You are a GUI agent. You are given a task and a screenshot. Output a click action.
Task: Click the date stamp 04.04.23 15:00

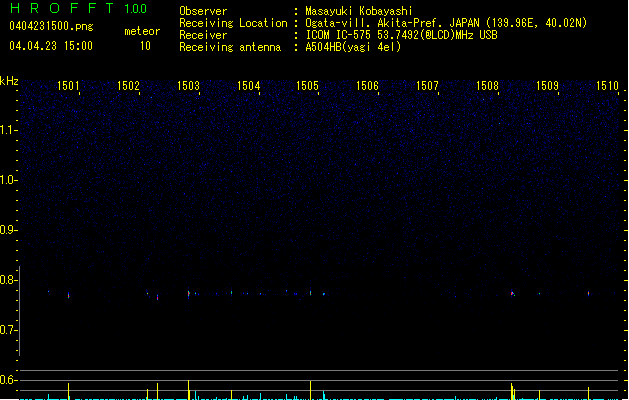(51, 46)
